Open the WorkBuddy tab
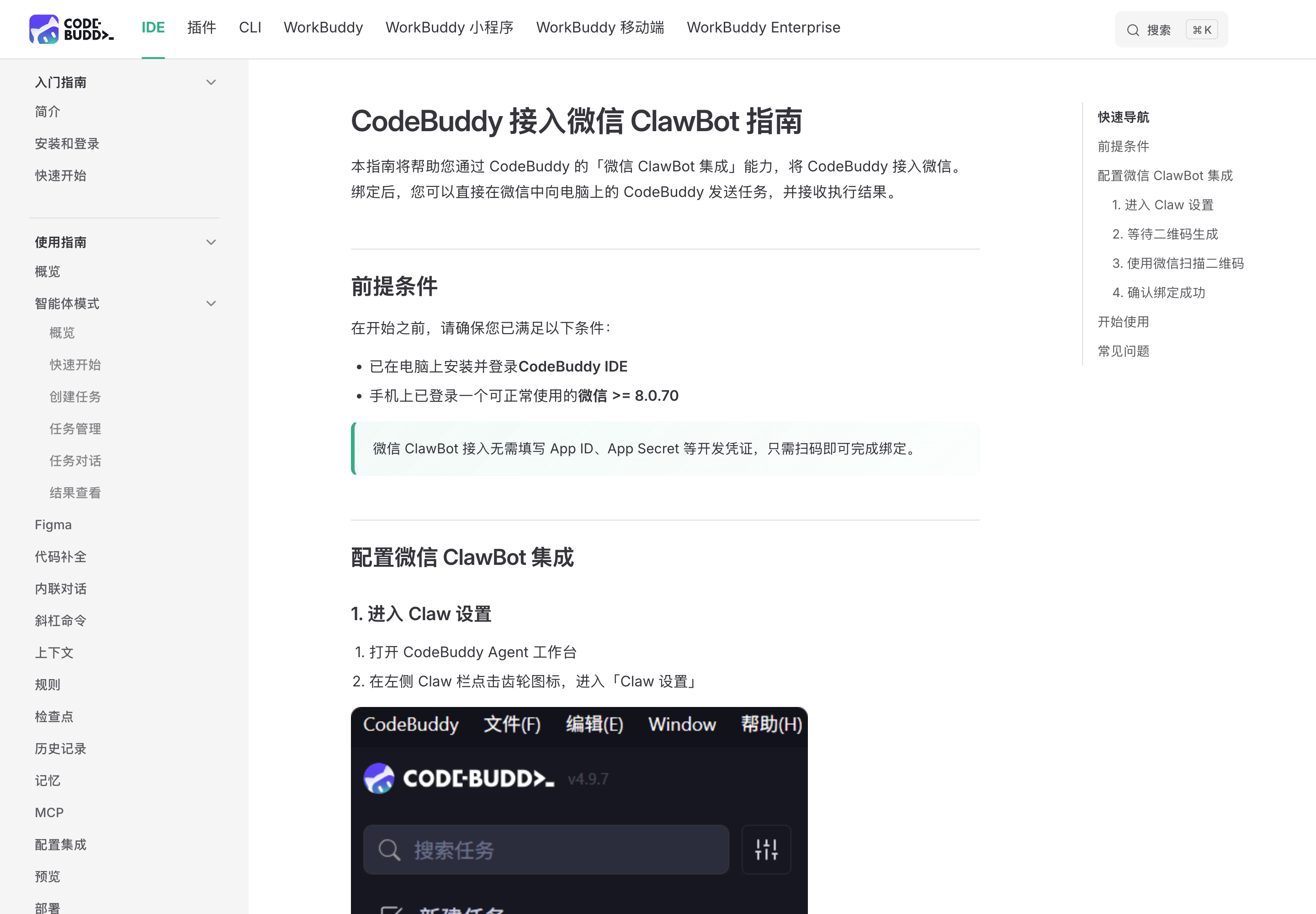1316x914 pixels. click(323, 27)
